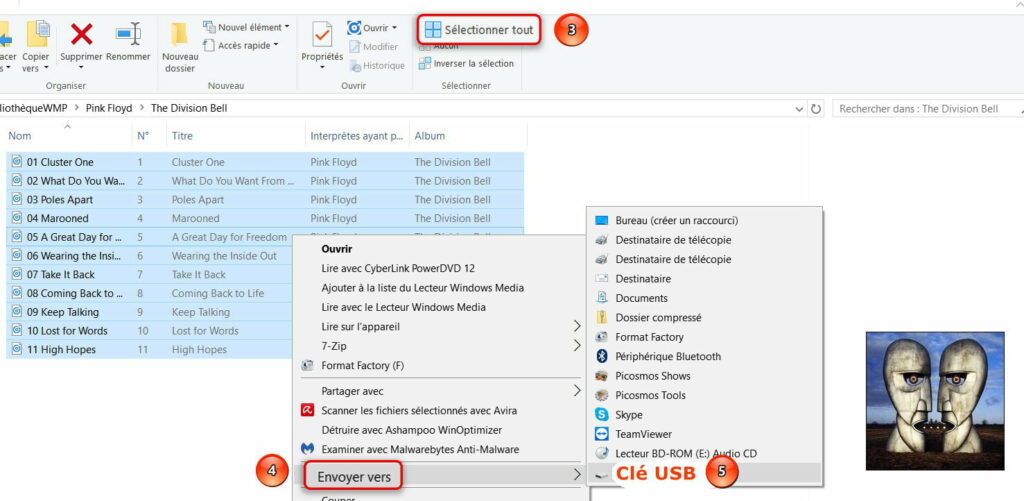Click the Nouveau dossier folder icon
The image size is (1024, 501).
point(179,34)
